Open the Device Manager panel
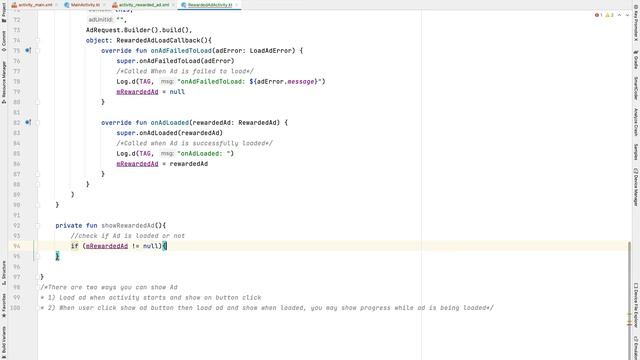Screen dimensions: 640x360 click(636, 187)
